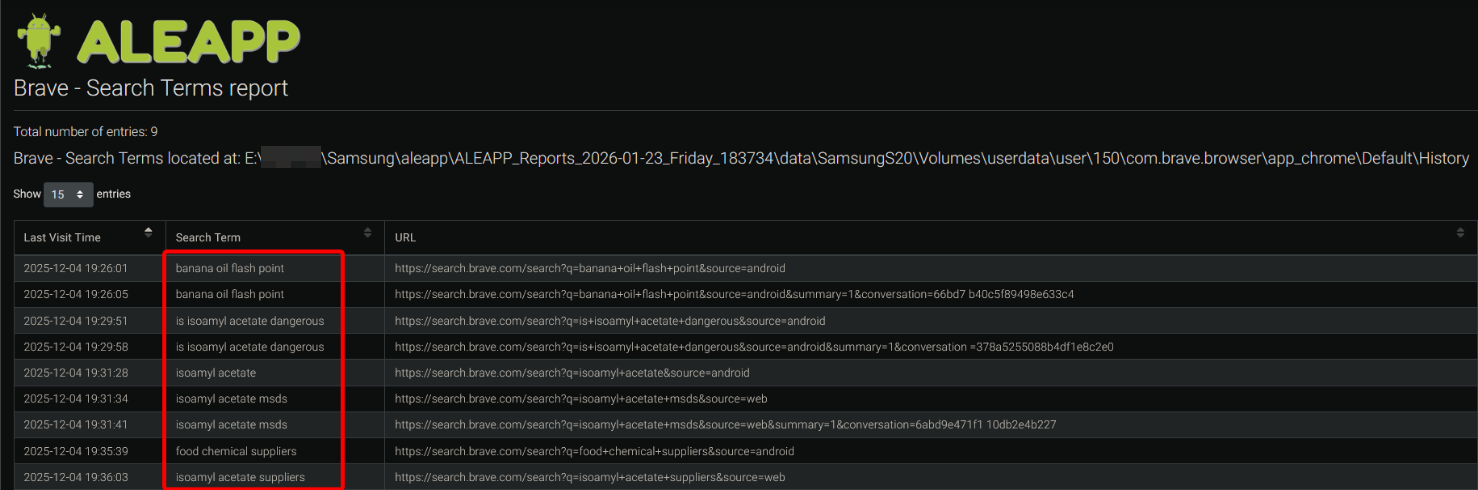Screen dimensions: 1478x490
Task: Click 'Total number of entries: 9' text
Action: point(86,131)
